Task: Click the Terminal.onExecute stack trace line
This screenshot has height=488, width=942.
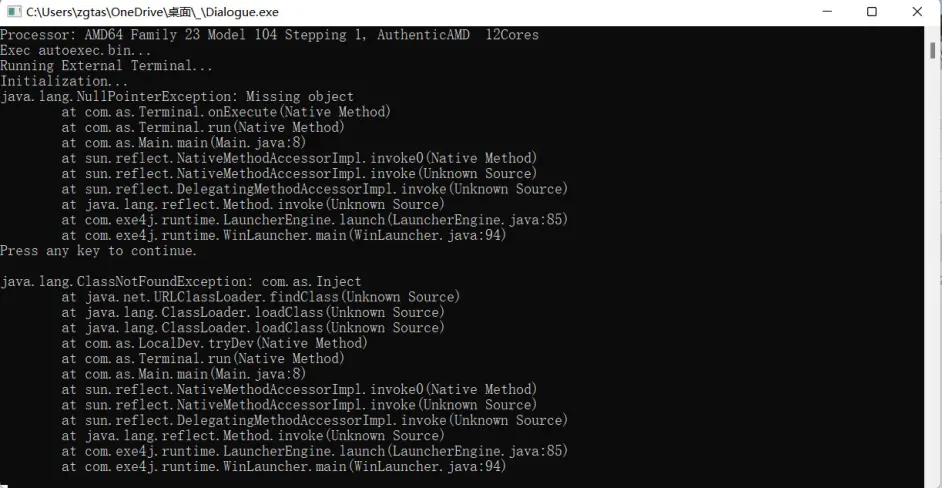Action: click(x=226, y=112)
